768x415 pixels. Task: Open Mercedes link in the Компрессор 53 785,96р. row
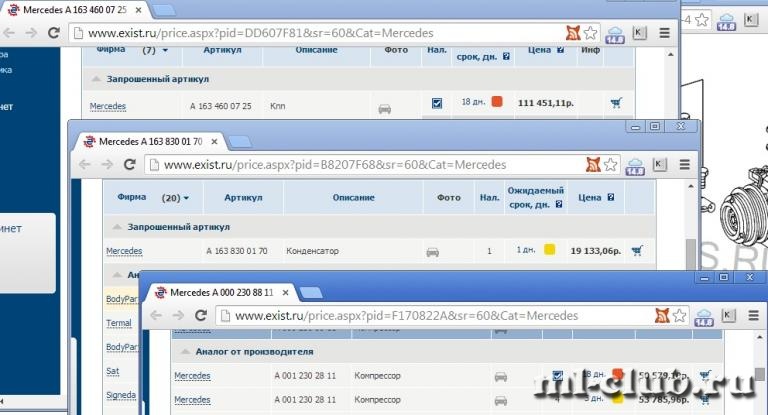tap(192, 400)
